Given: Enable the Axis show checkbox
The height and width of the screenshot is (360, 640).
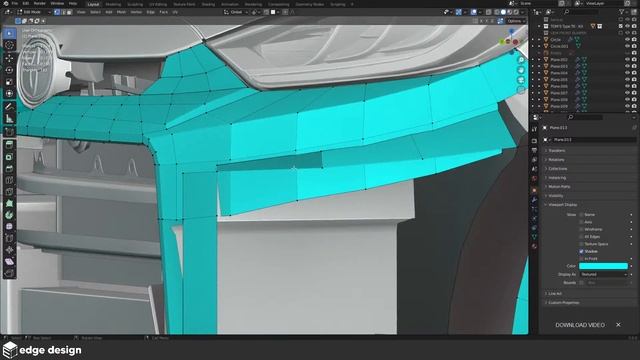Looking at the screenshot, I should click(x=581, y=222).
